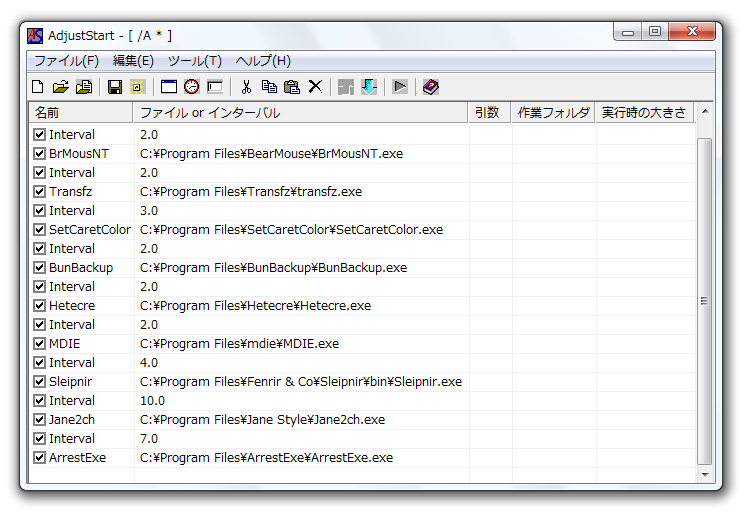Disable the MDIE entry checkbox
The image size is (746, 514).
tap(39, 344)
